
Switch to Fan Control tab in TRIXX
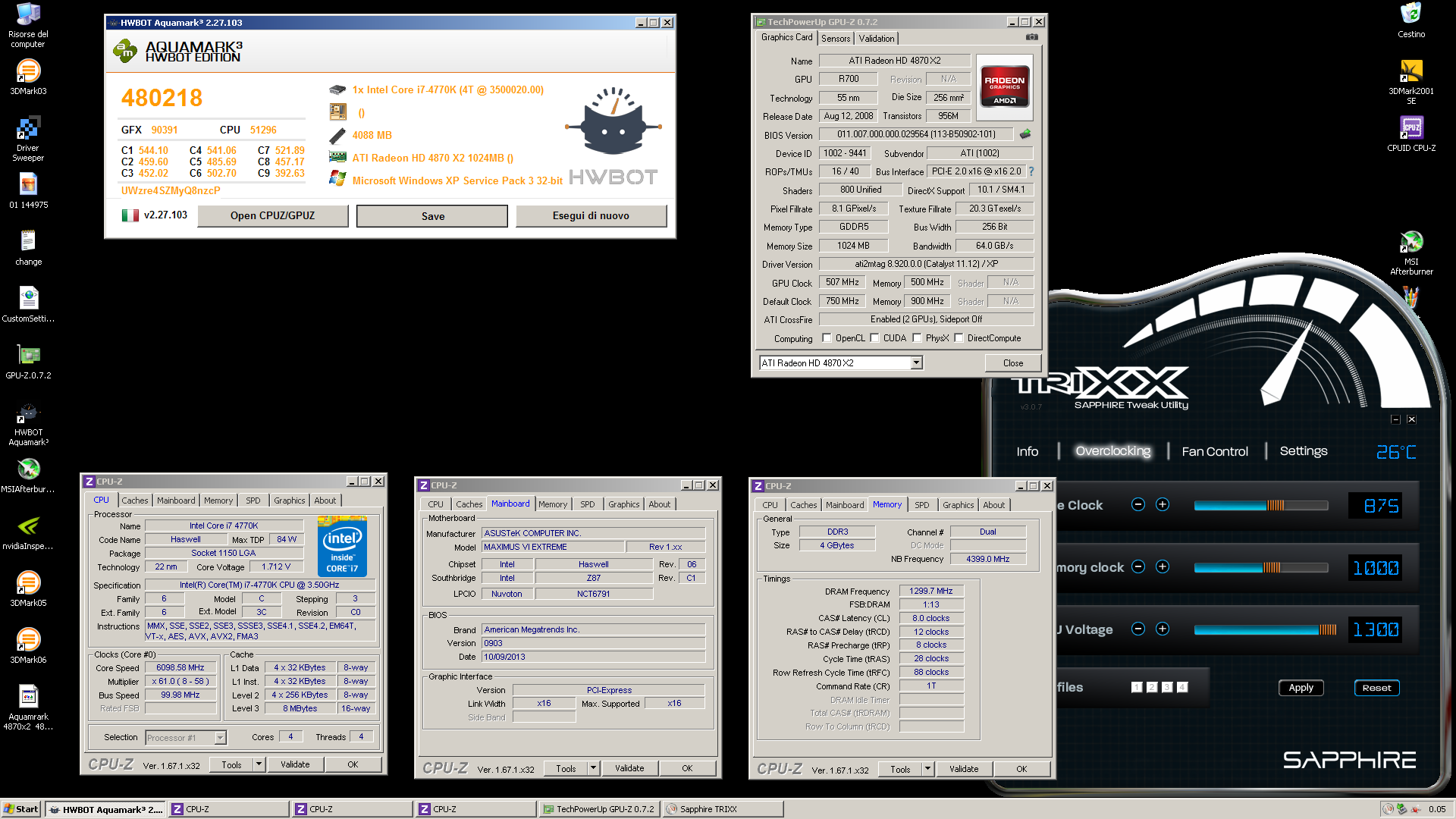pyautogui.click(x=1215, y=451)
